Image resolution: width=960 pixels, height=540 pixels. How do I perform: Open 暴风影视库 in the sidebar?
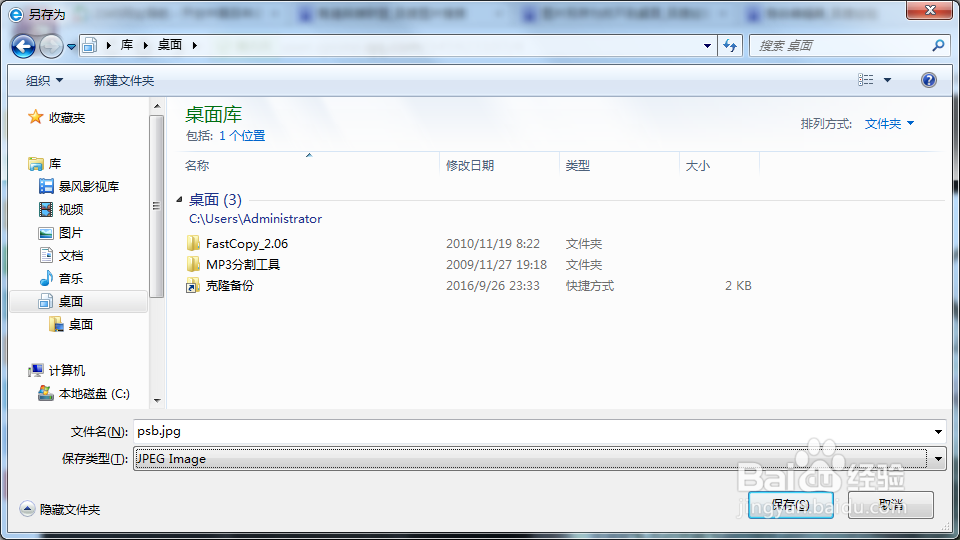coord(89,186)
